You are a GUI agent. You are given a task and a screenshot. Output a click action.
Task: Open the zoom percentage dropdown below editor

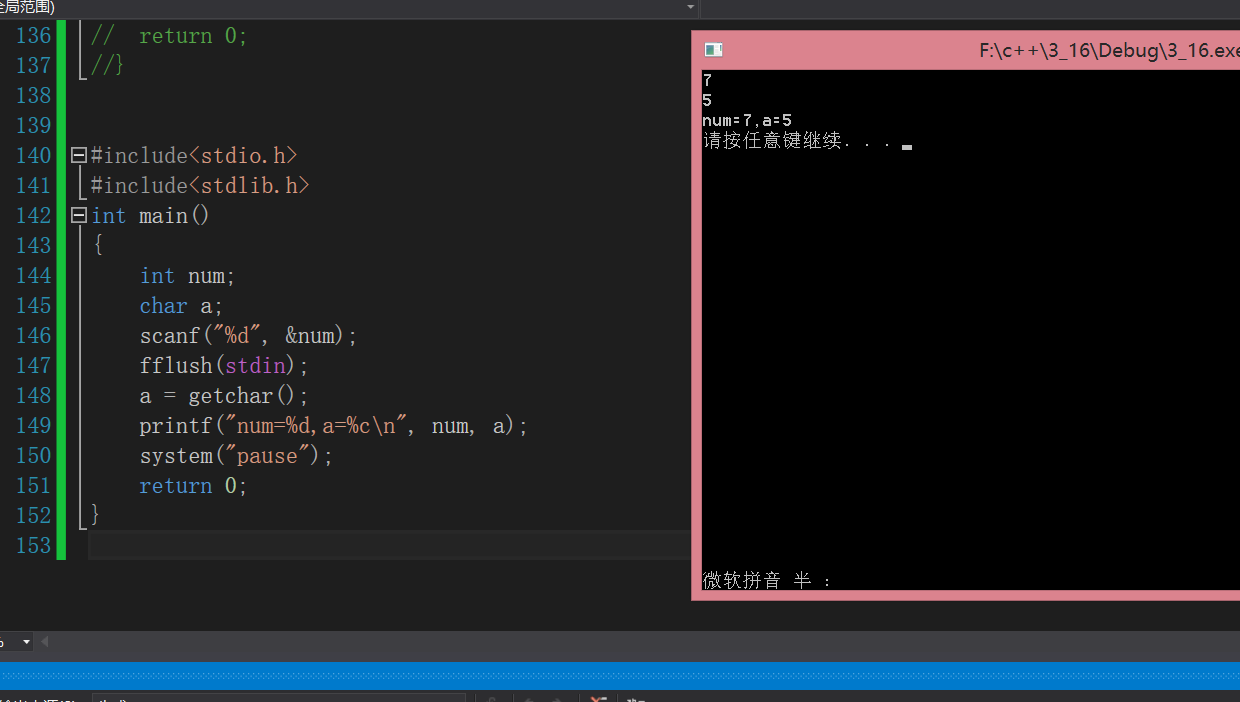click(x=16, y=642)
